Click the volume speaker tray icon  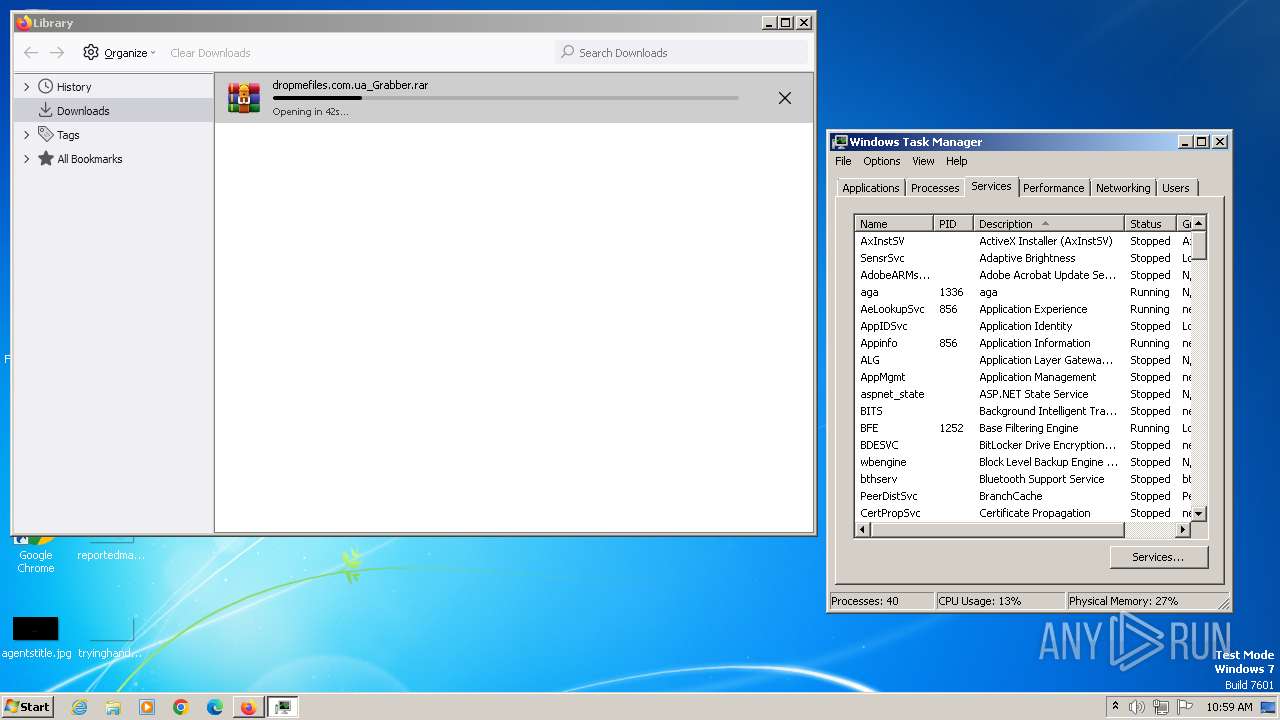[x=1138, y=707]
